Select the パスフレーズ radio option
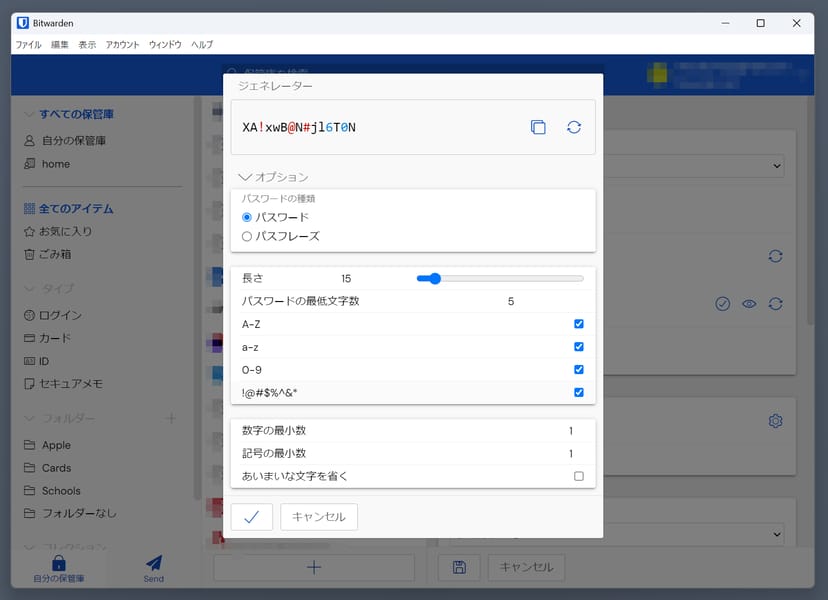 tap(247, 236)
